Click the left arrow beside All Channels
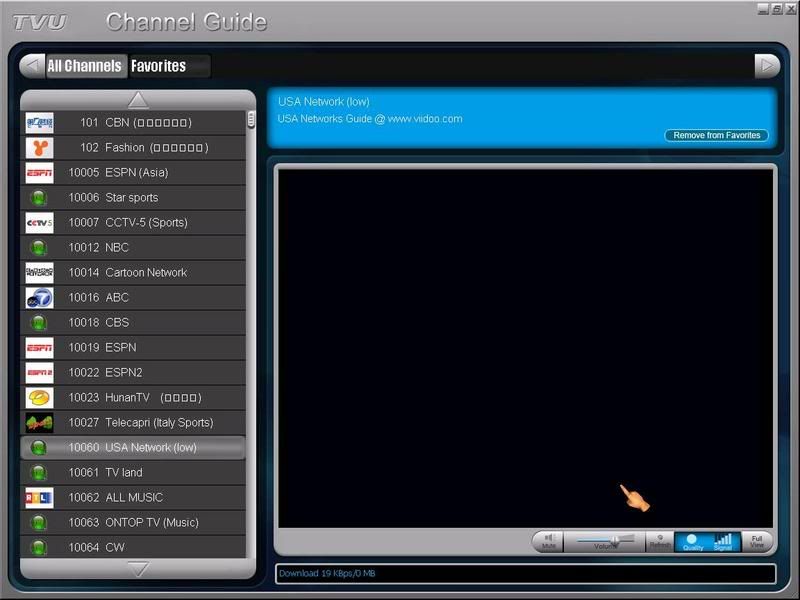The image size is (800, 600). click(32, 66)
